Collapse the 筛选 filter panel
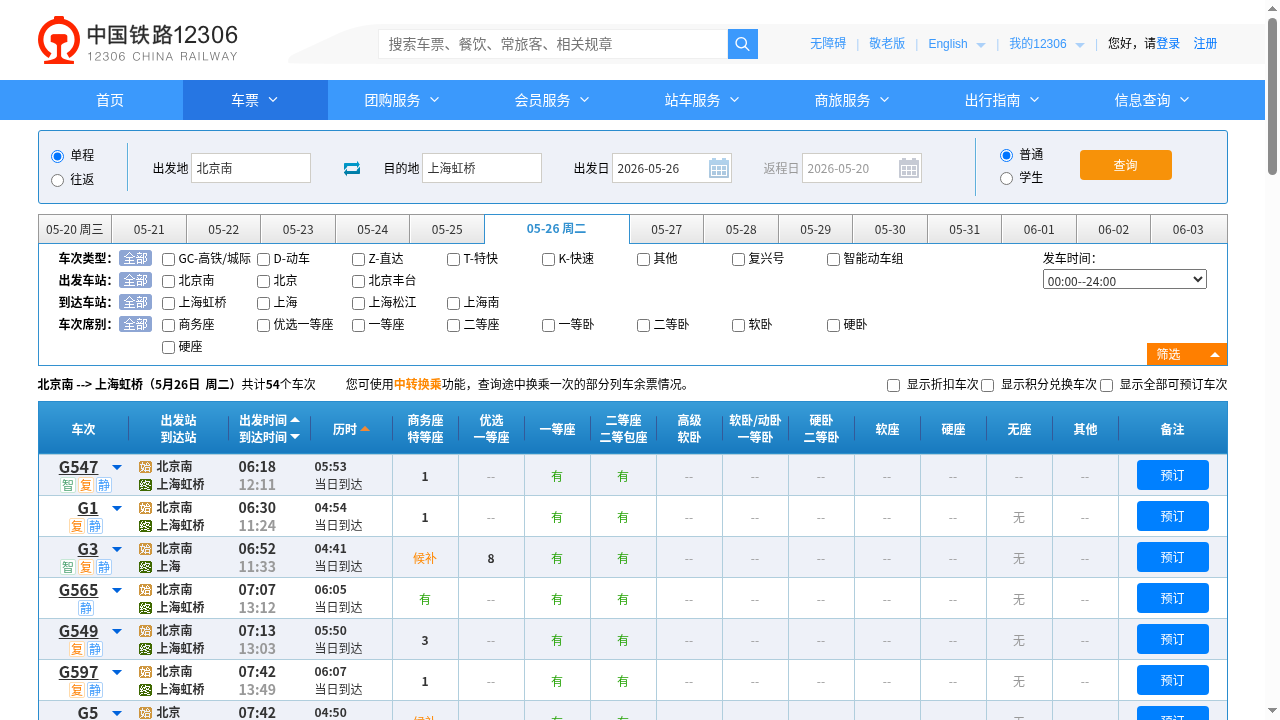The height and width of the screenshot is (720, 1280). (1187, 354)
